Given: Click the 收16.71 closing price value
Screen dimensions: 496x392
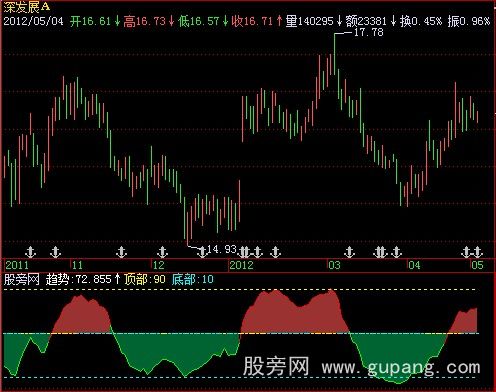Looking at the screenshot, I should tap(252, 21).
